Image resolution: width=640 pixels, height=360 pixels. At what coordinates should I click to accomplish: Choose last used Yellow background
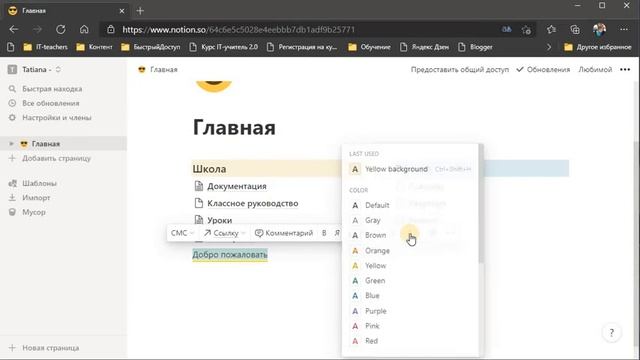(x=411, y=169)
